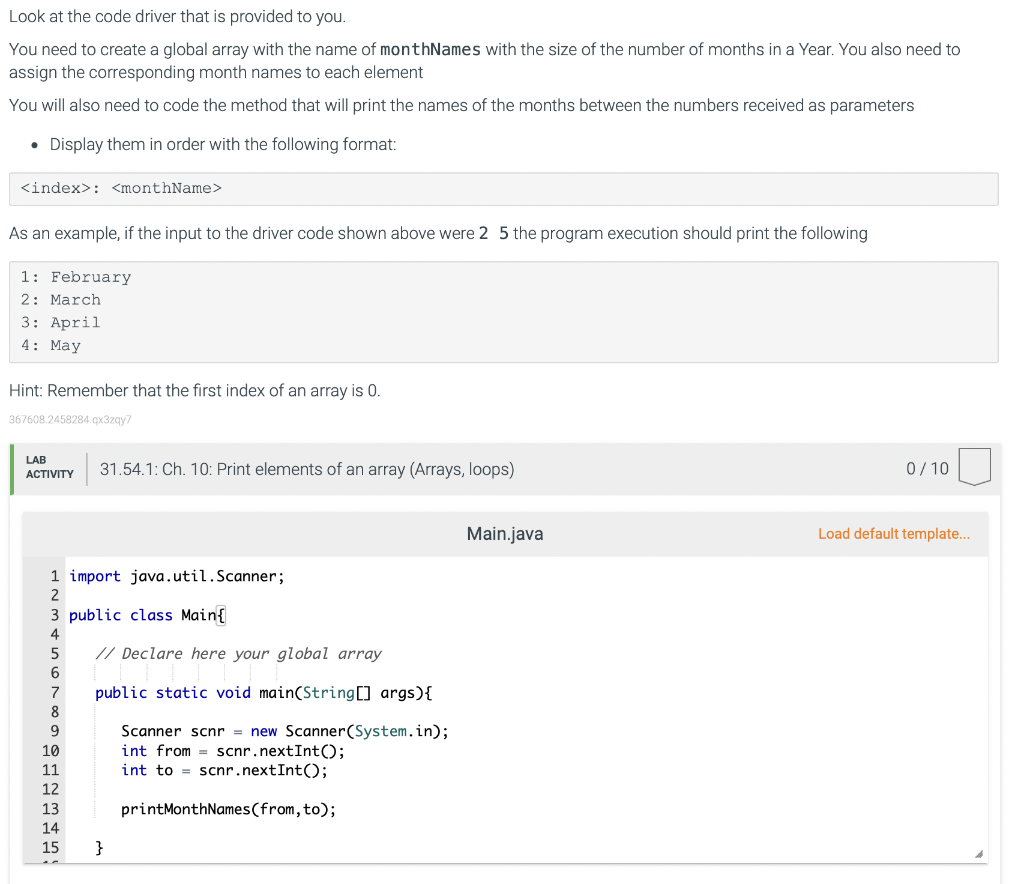Click the lab activity title 31.54.1

305,468
